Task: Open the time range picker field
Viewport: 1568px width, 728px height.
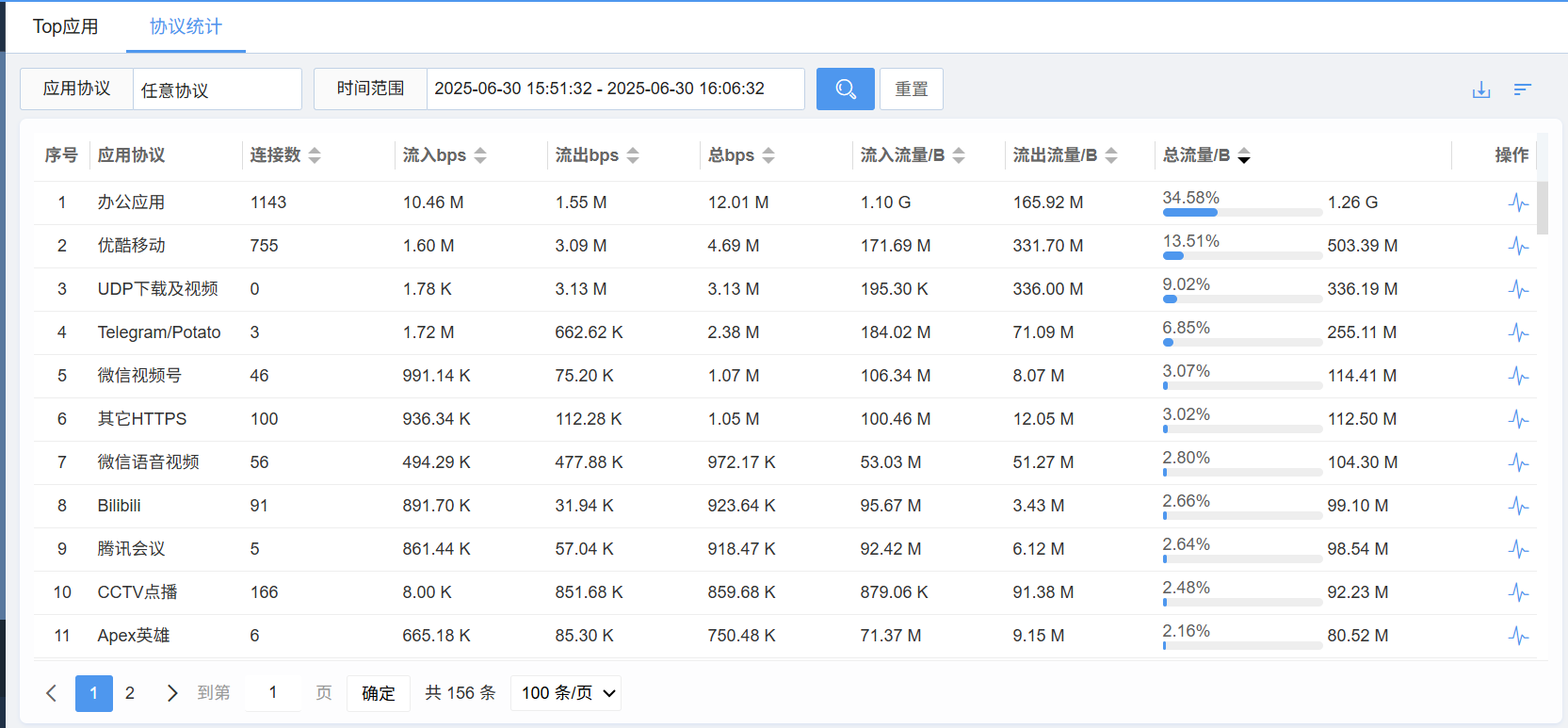Action: coord(616,89)
